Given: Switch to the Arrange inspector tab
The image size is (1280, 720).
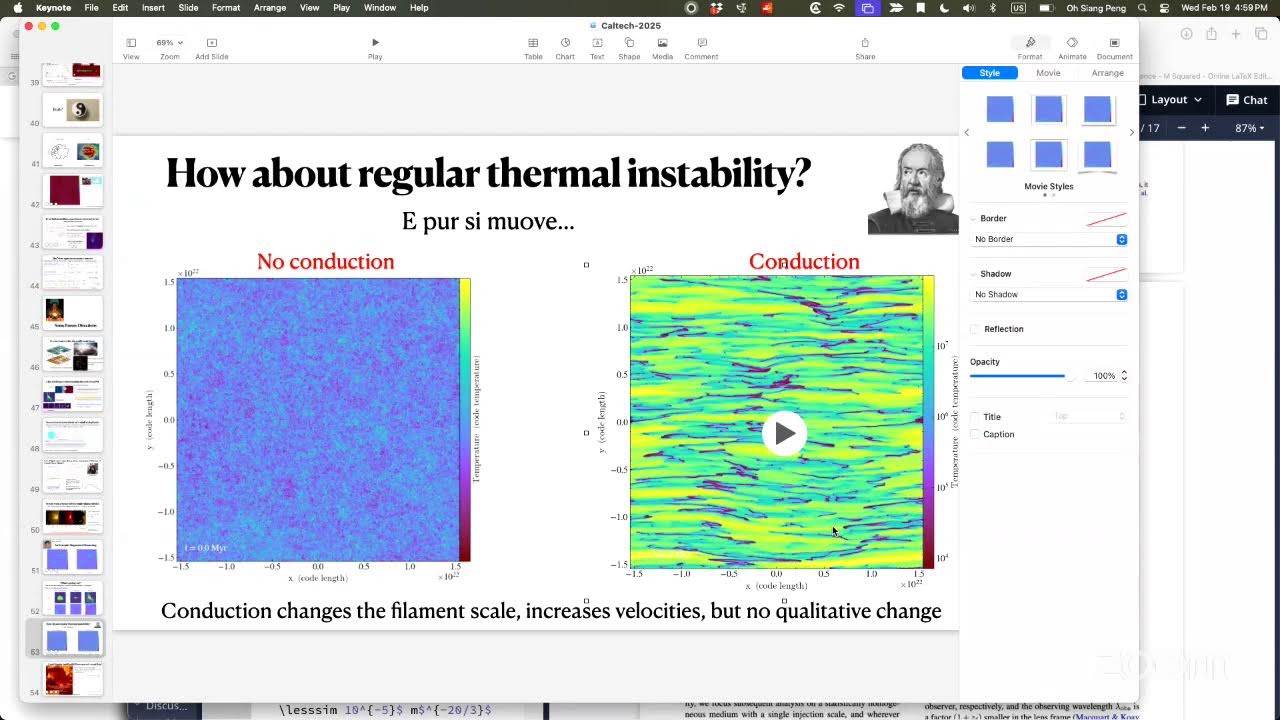Looking at the screenshot, I should 1107,73.
